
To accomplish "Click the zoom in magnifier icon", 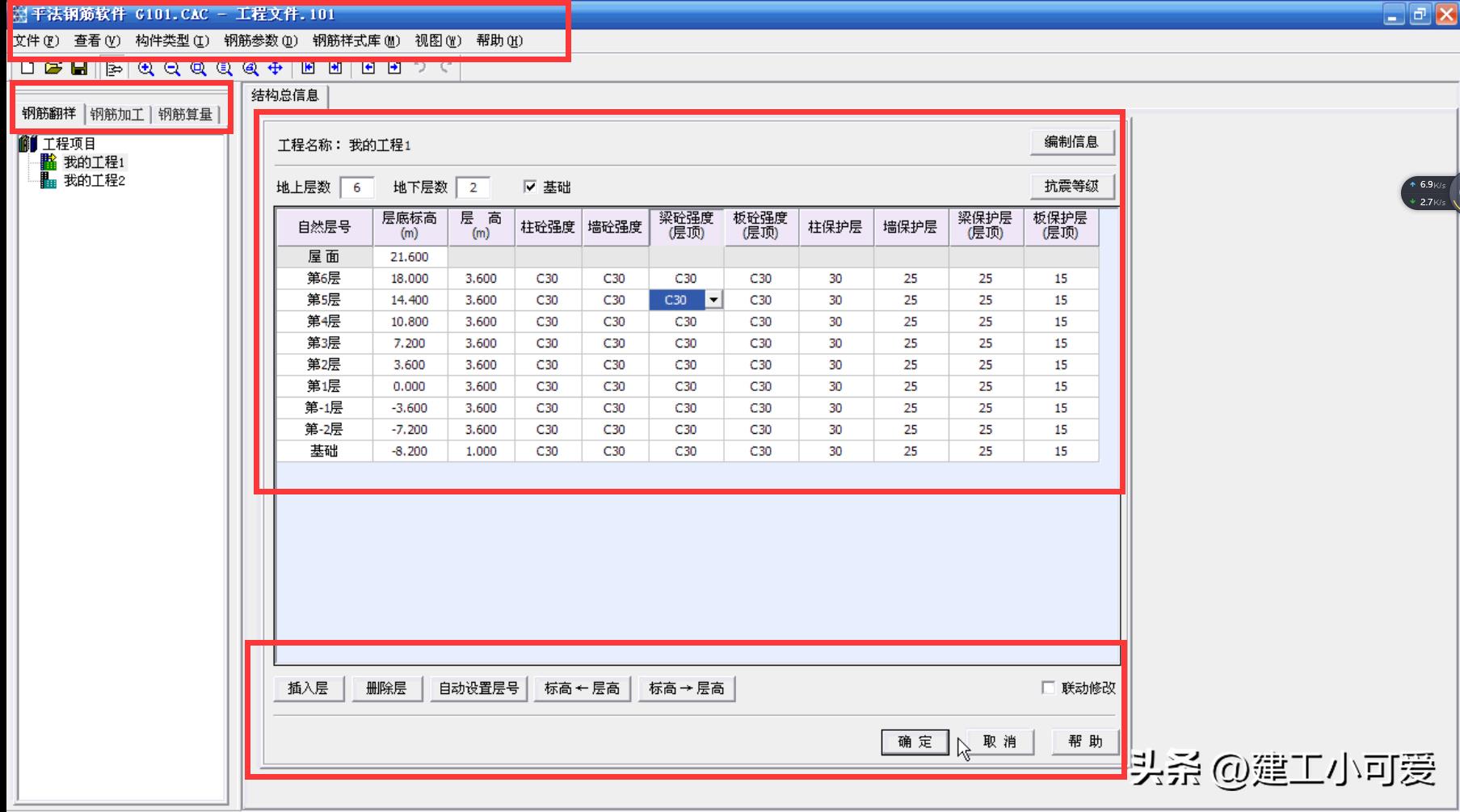I will click(x=145, y=69).
